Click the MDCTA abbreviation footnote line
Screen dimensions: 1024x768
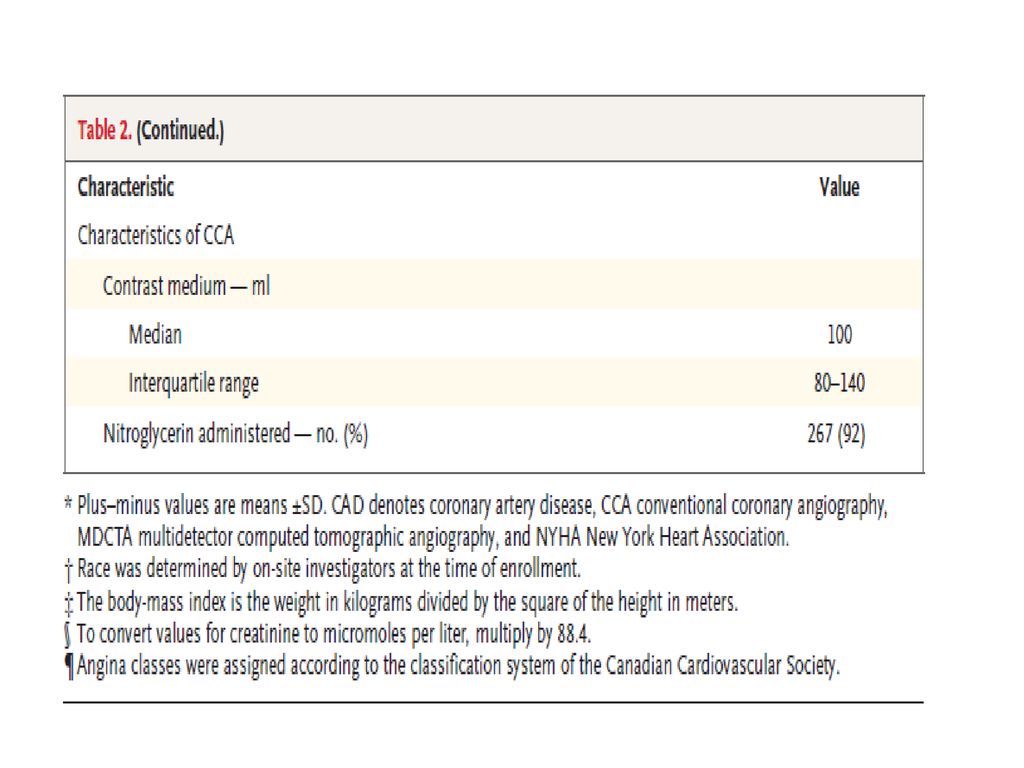(x=433, y=537)
